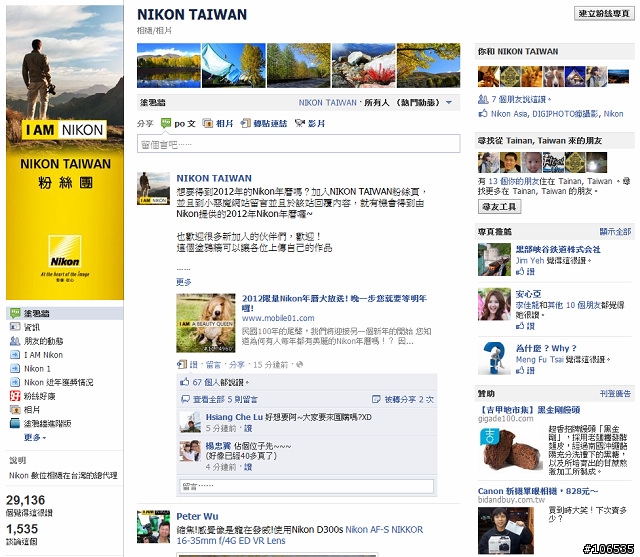Click the dog calendar link thumbnail
This screenshot has height=557, width=640.
(x=206, y=323)
